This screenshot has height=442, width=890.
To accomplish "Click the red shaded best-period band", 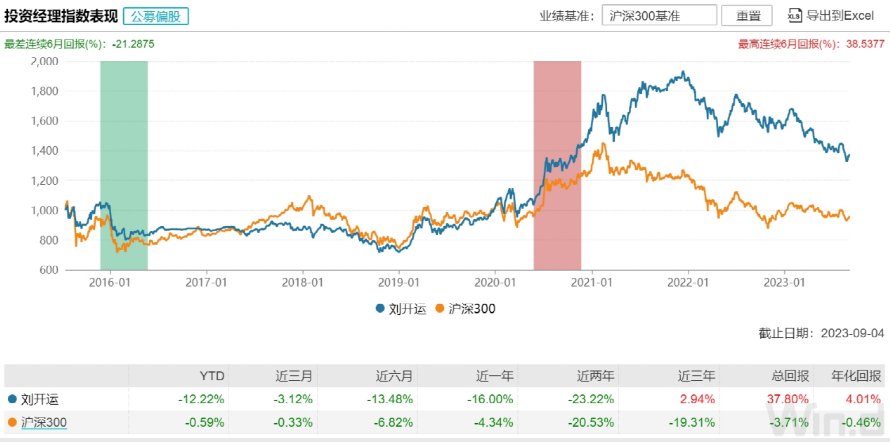I will pos(557,165).
